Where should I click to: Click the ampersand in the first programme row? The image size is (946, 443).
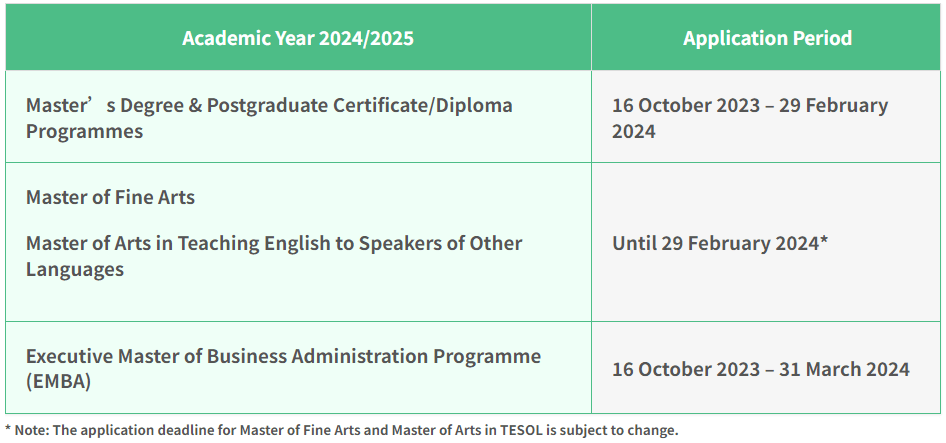tap(195, 105)
